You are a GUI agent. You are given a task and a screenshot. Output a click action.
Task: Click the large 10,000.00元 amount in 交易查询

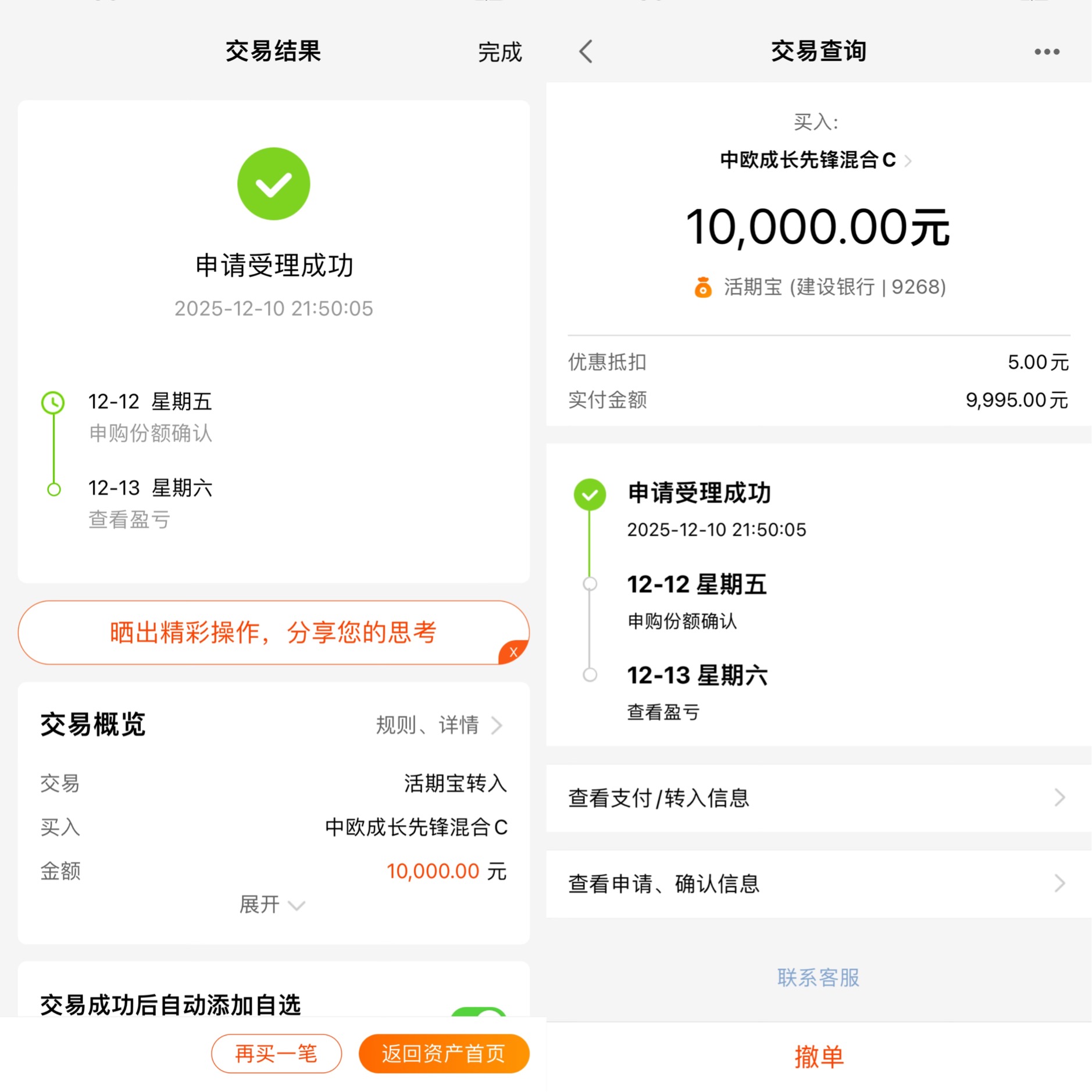click(x=818, y=227)
